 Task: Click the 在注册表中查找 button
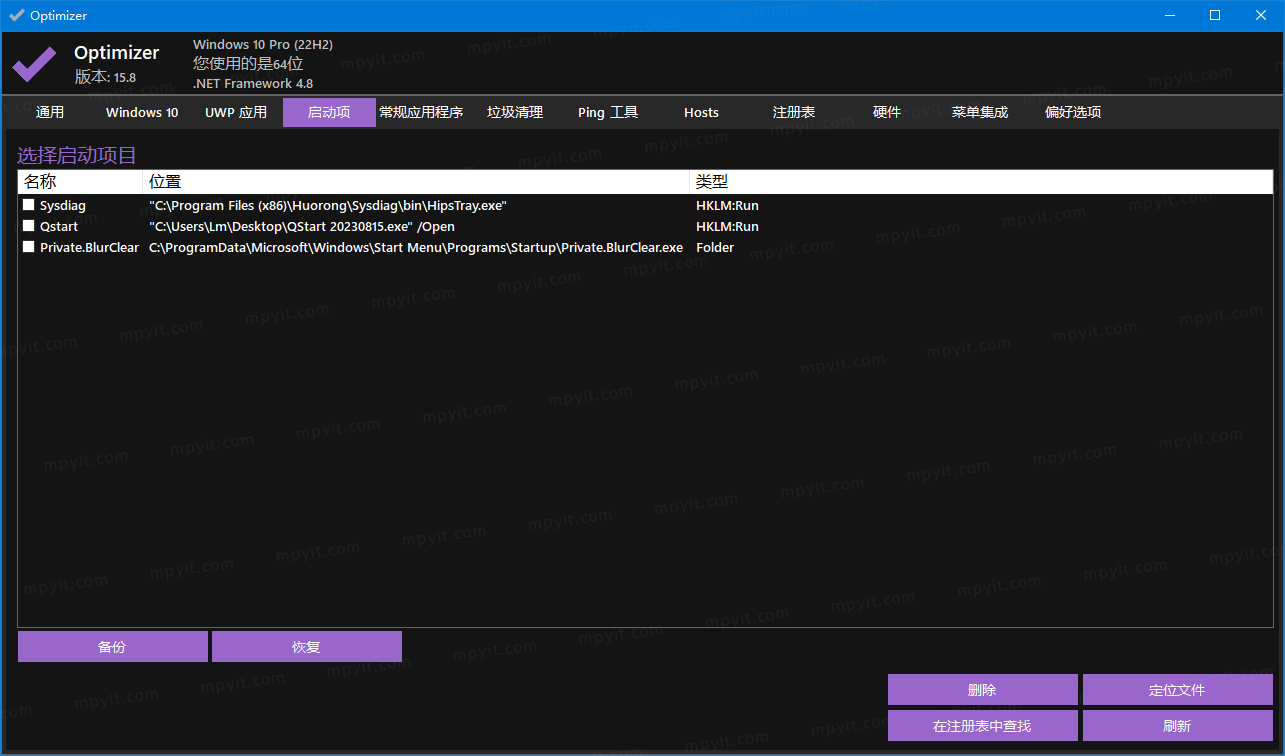click(982, 726)
